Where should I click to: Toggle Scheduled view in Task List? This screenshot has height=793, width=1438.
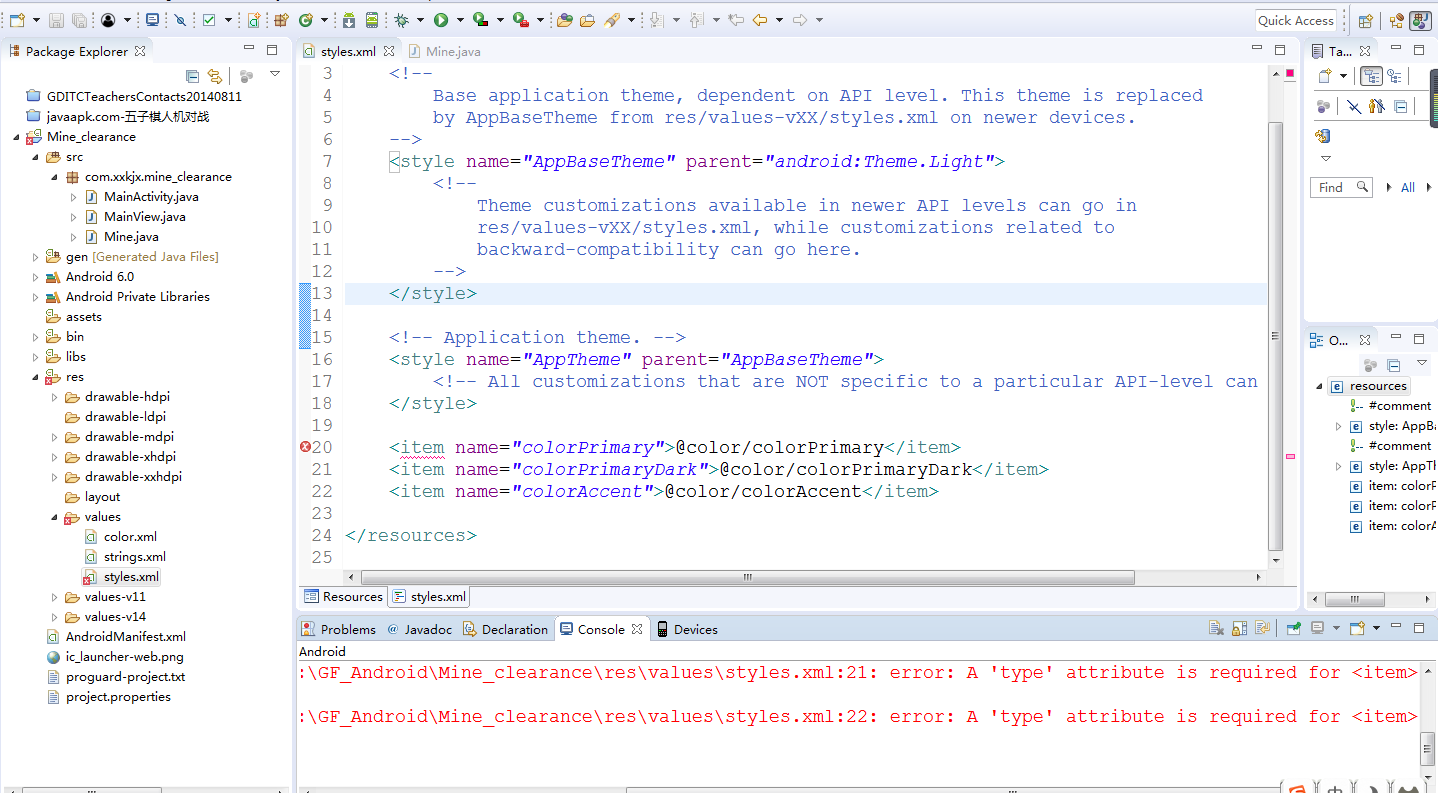tap(1394, 76)
